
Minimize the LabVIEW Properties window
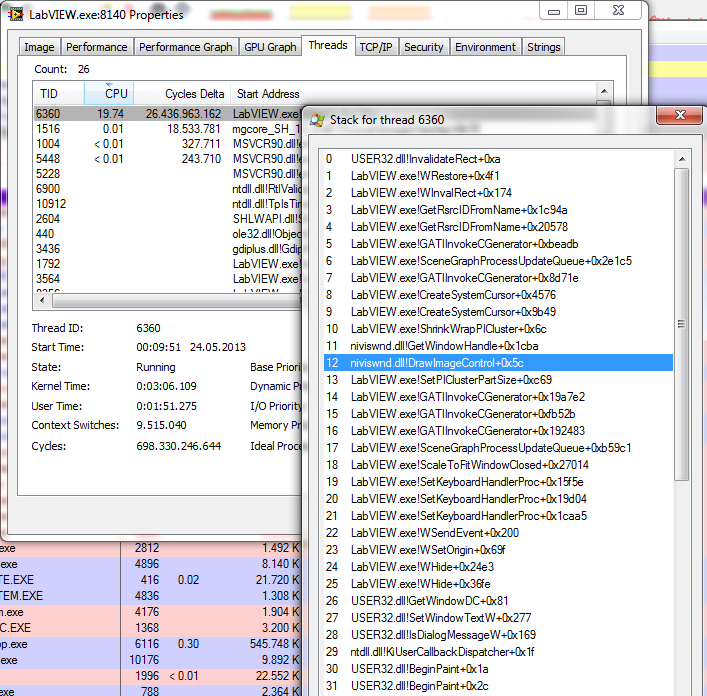(x=554, y=10)
